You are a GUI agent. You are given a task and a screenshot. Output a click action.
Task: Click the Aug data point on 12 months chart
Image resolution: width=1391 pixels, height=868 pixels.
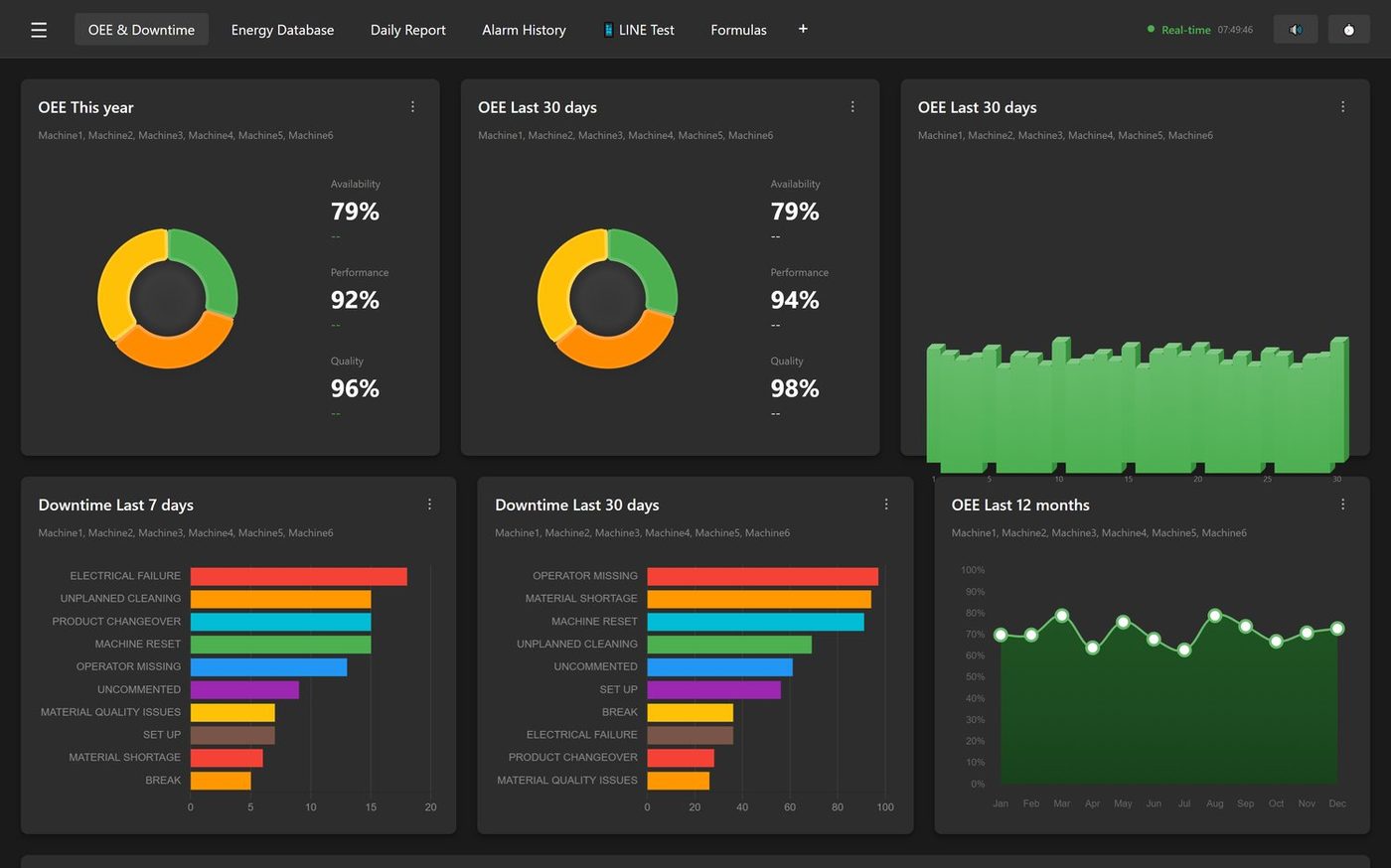tap(1214, 616)
